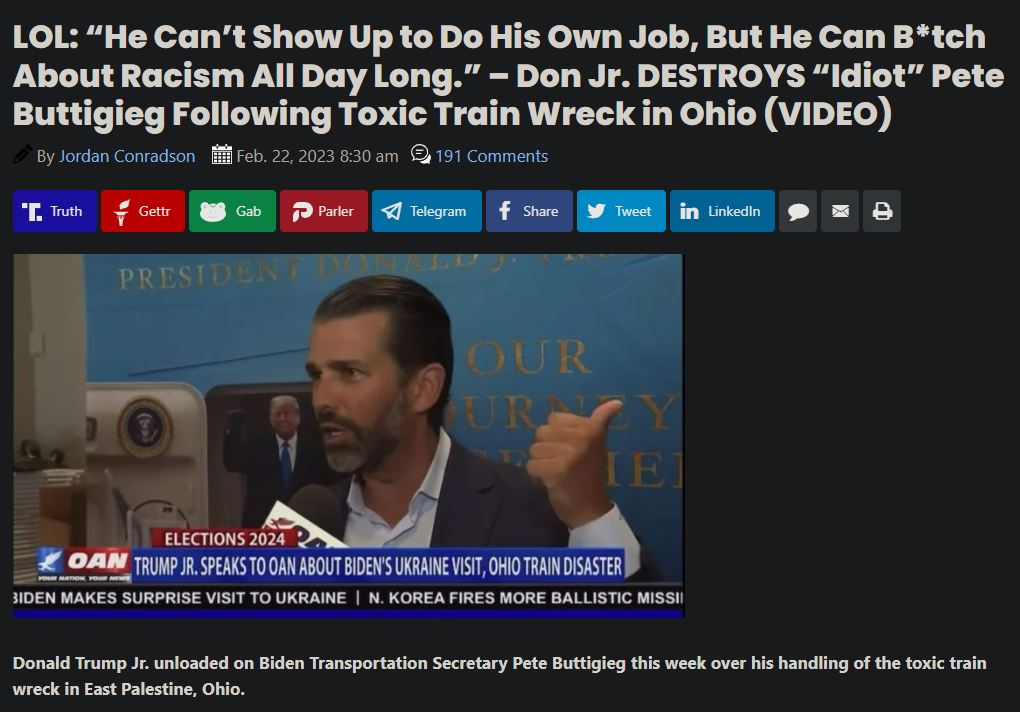Click the article intro paragraph text

point(500,676)
